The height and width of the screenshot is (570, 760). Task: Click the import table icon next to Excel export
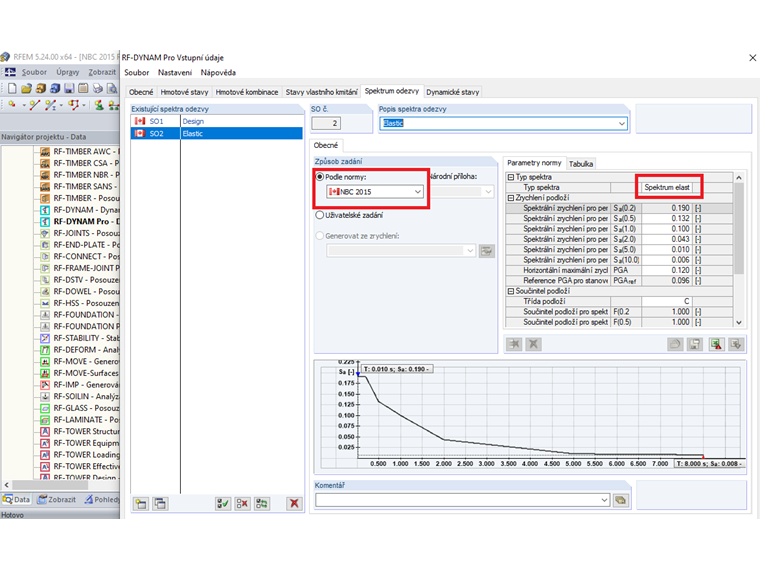pos(736,344)
